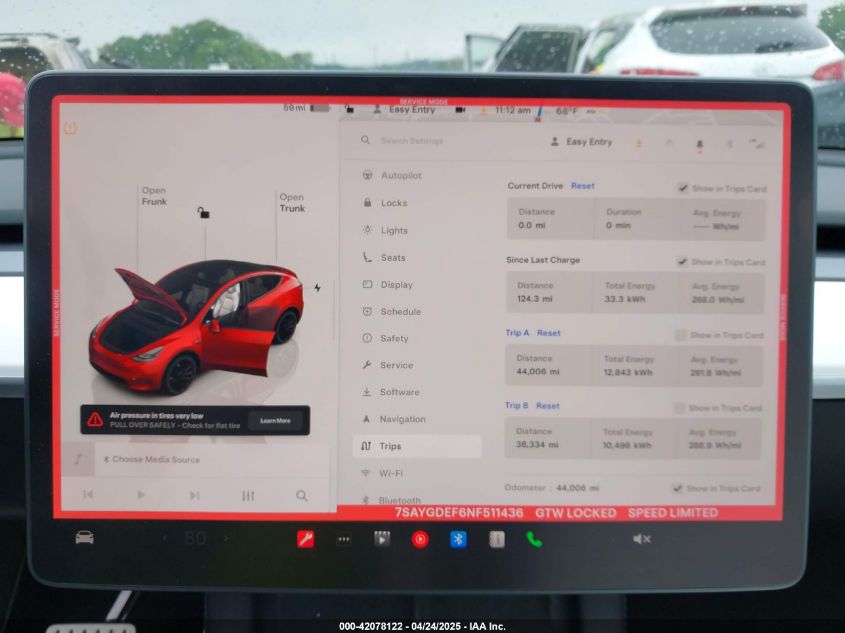Viewport: 845px width, 633px height.
Task: Open Easy Entry profile dropdown in settings
Action: click(x=581, y=142)
